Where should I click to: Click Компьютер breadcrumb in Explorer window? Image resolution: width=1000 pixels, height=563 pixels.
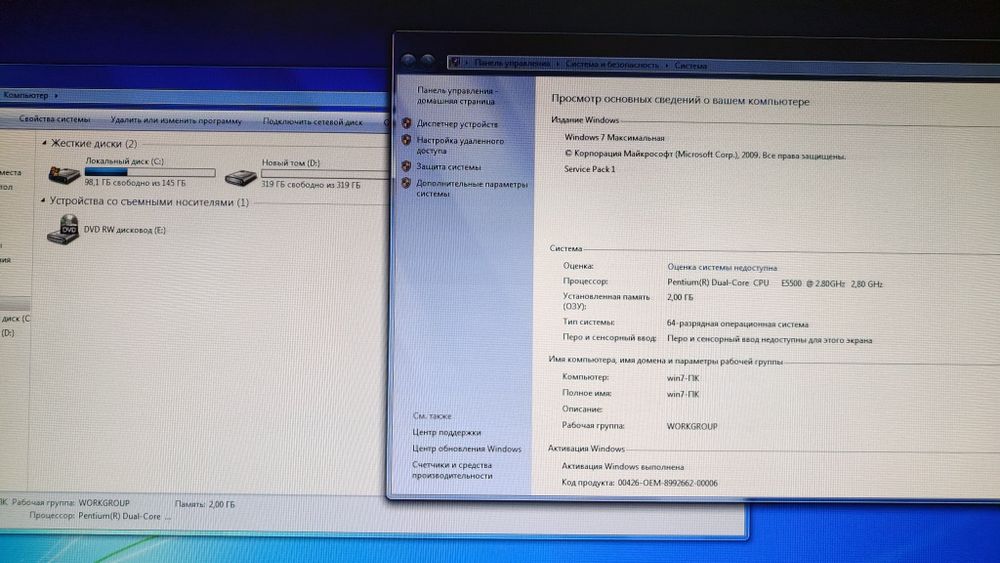point(26,95)
